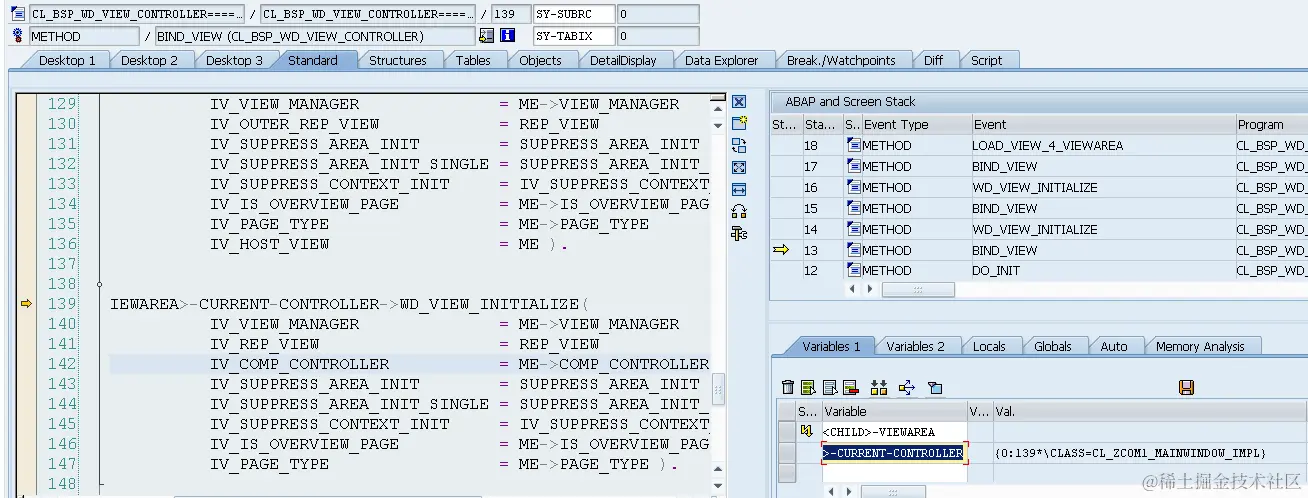Click the New Tool icon beside editor

click(739, 123)
